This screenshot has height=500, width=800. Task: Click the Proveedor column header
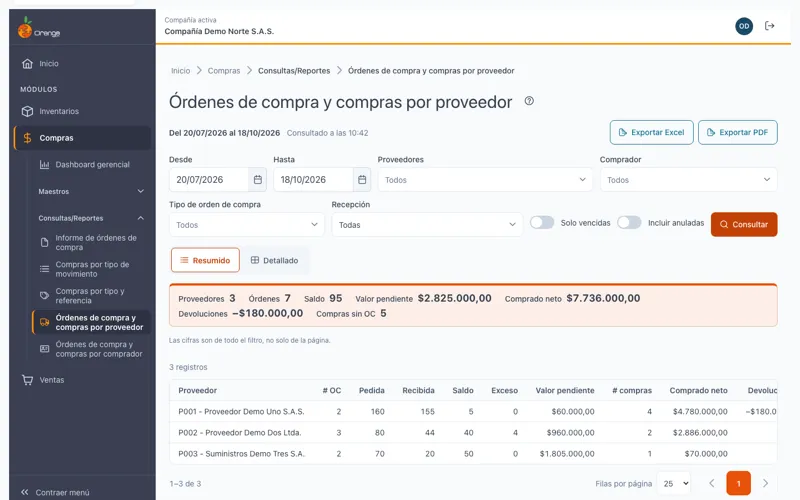(x=197, y=390)
